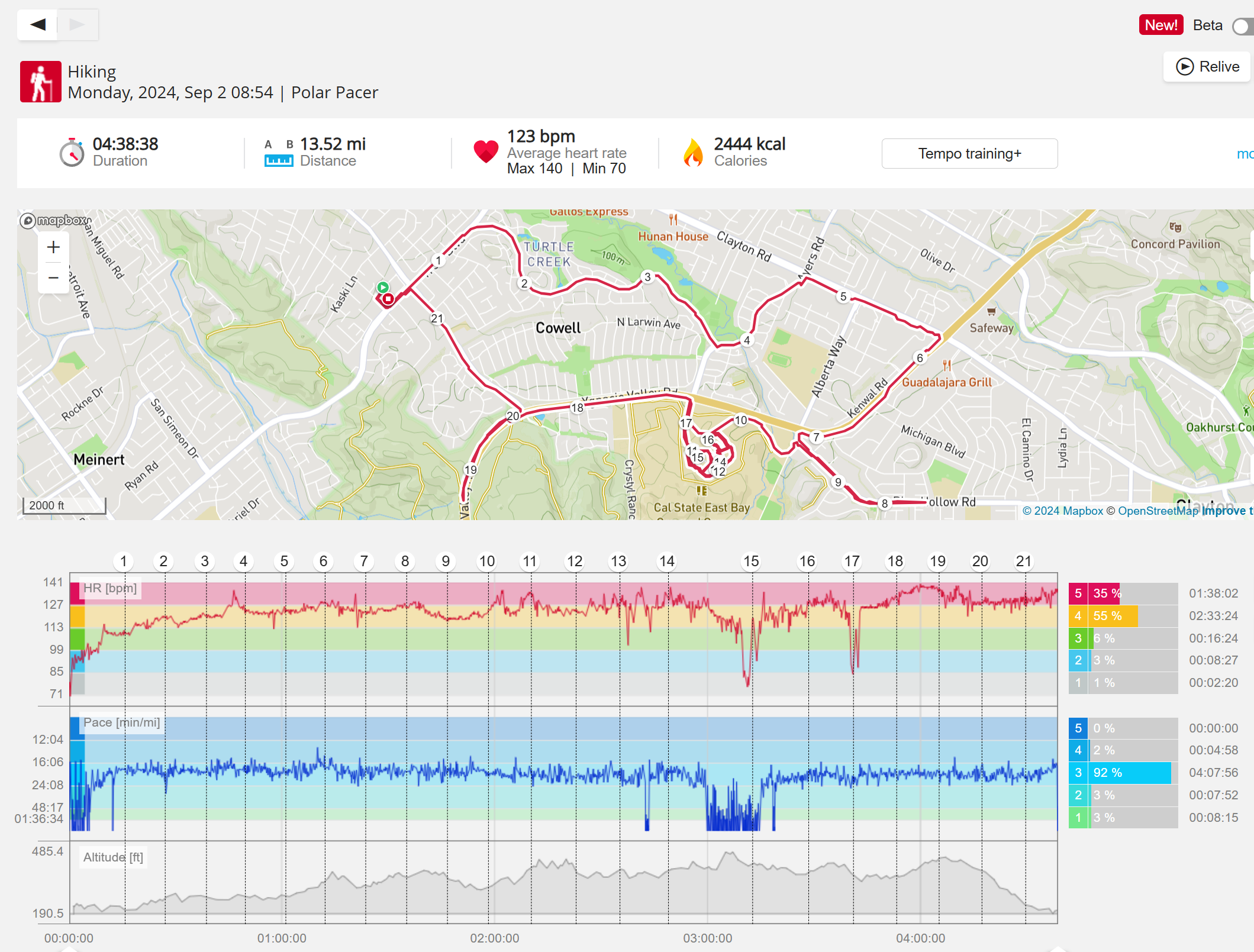Click the next session forward arrow

pyautogui.click(x=78, y=24)
